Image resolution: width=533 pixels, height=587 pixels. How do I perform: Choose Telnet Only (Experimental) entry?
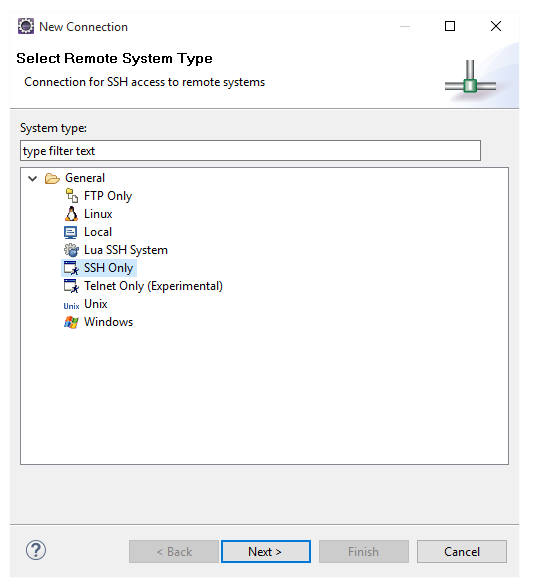coord(153,286)
